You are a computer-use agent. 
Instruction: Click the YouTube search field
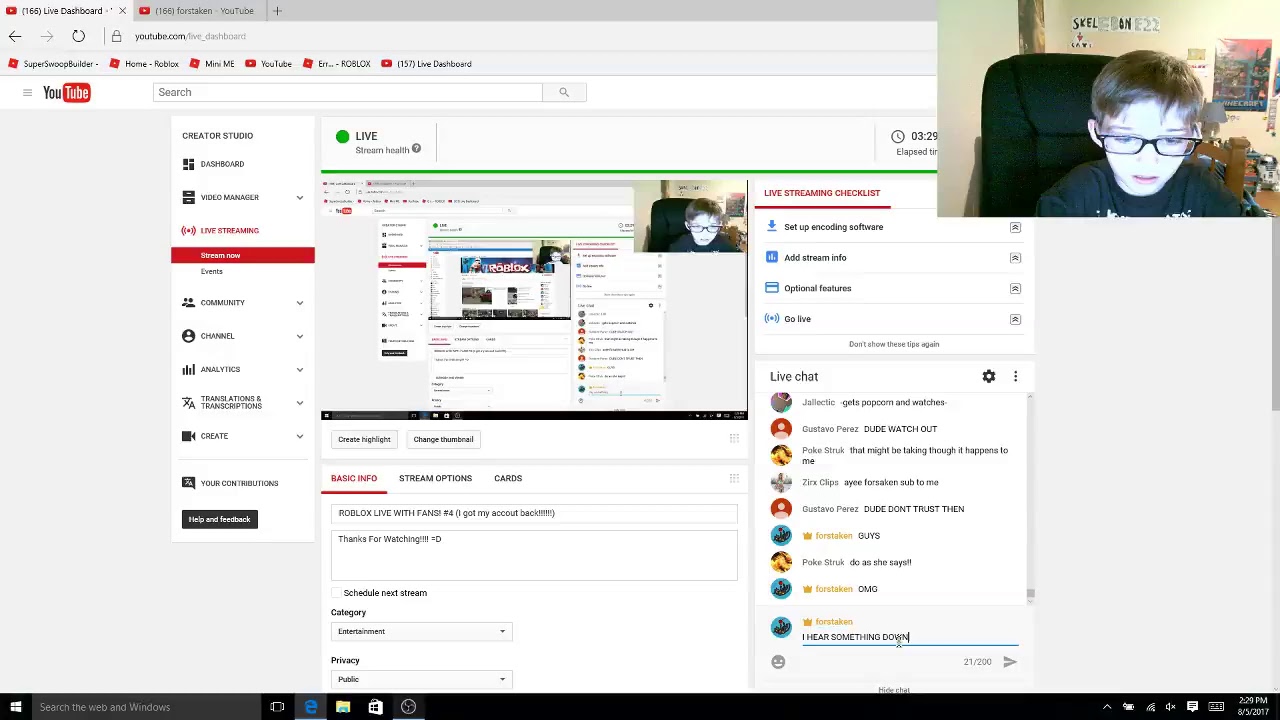pos(348,92)
